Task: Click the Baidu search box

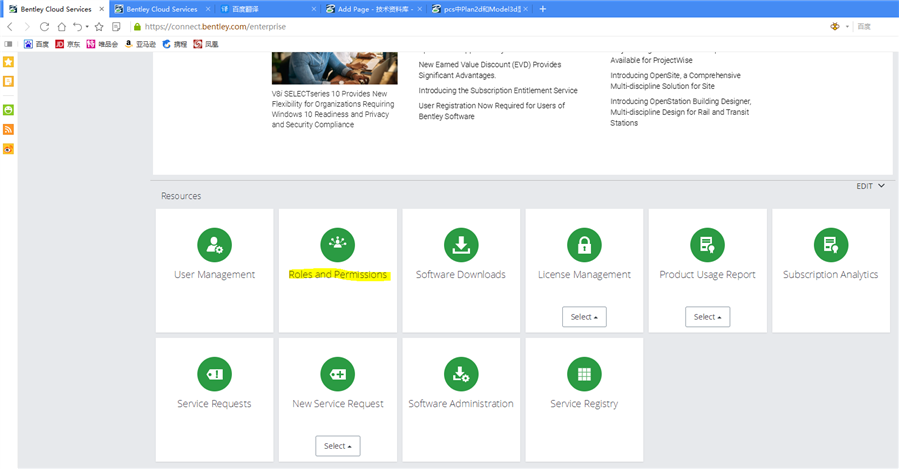Action: click(875, 26)
